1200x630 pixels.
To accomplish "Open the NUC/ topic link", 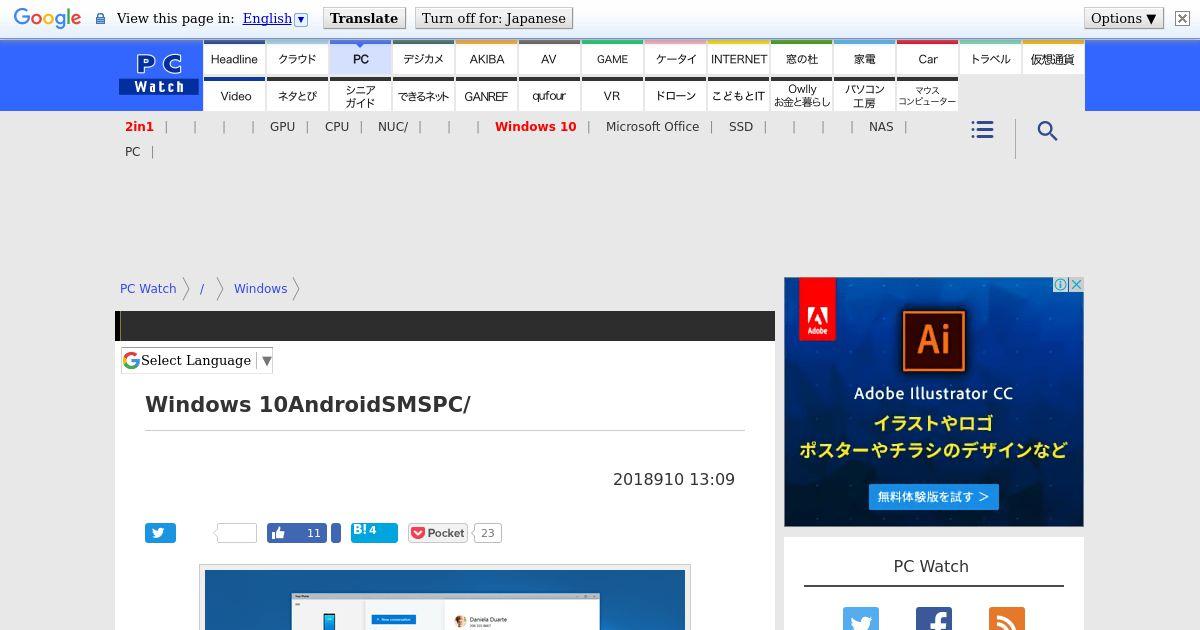I will pyautogui.click(x=393, y=127).
